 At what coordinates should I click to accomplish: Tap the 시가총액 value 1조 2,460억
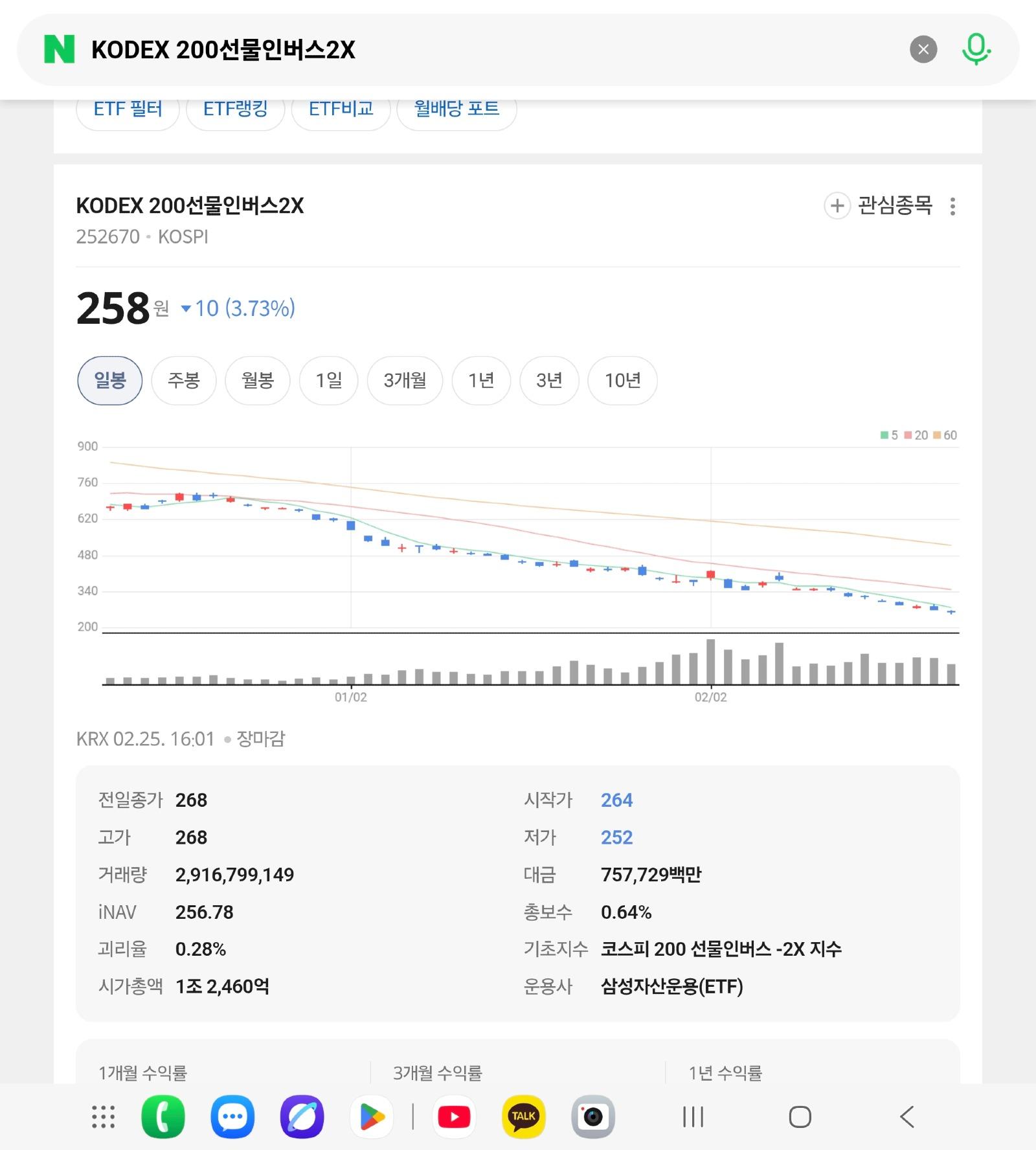pyautogui.click(x=222, y=987)
